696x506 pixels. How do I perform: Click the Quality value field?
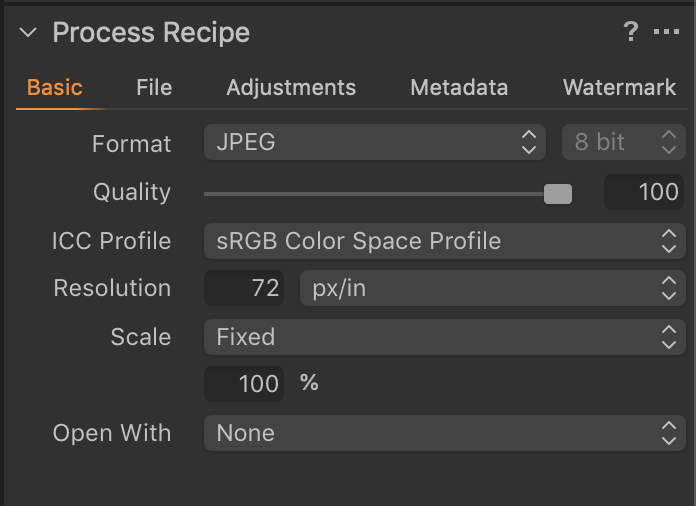point(644,192)
